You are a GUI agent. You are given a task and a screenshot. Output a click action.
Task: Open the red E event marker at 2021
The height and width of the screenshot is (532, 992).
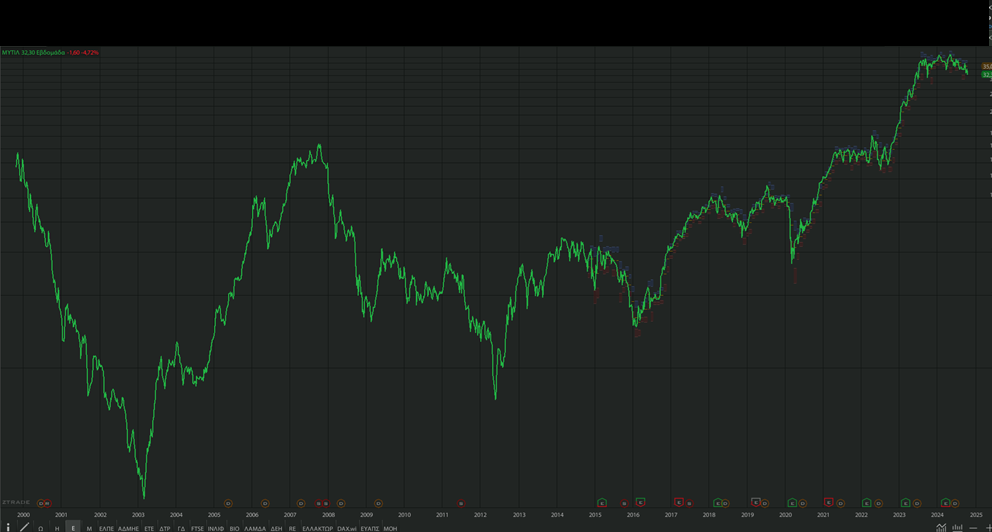pyautogui.click(x=828, y=502)
